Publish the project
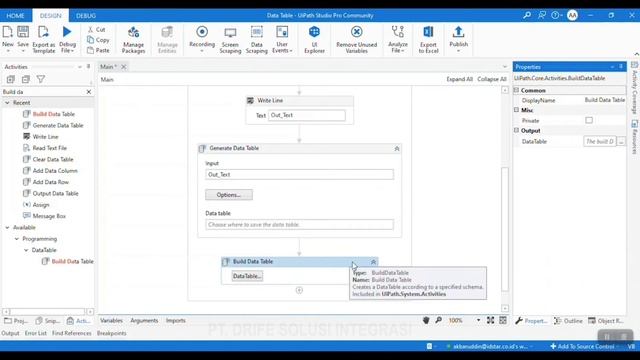 coord(458,39)
